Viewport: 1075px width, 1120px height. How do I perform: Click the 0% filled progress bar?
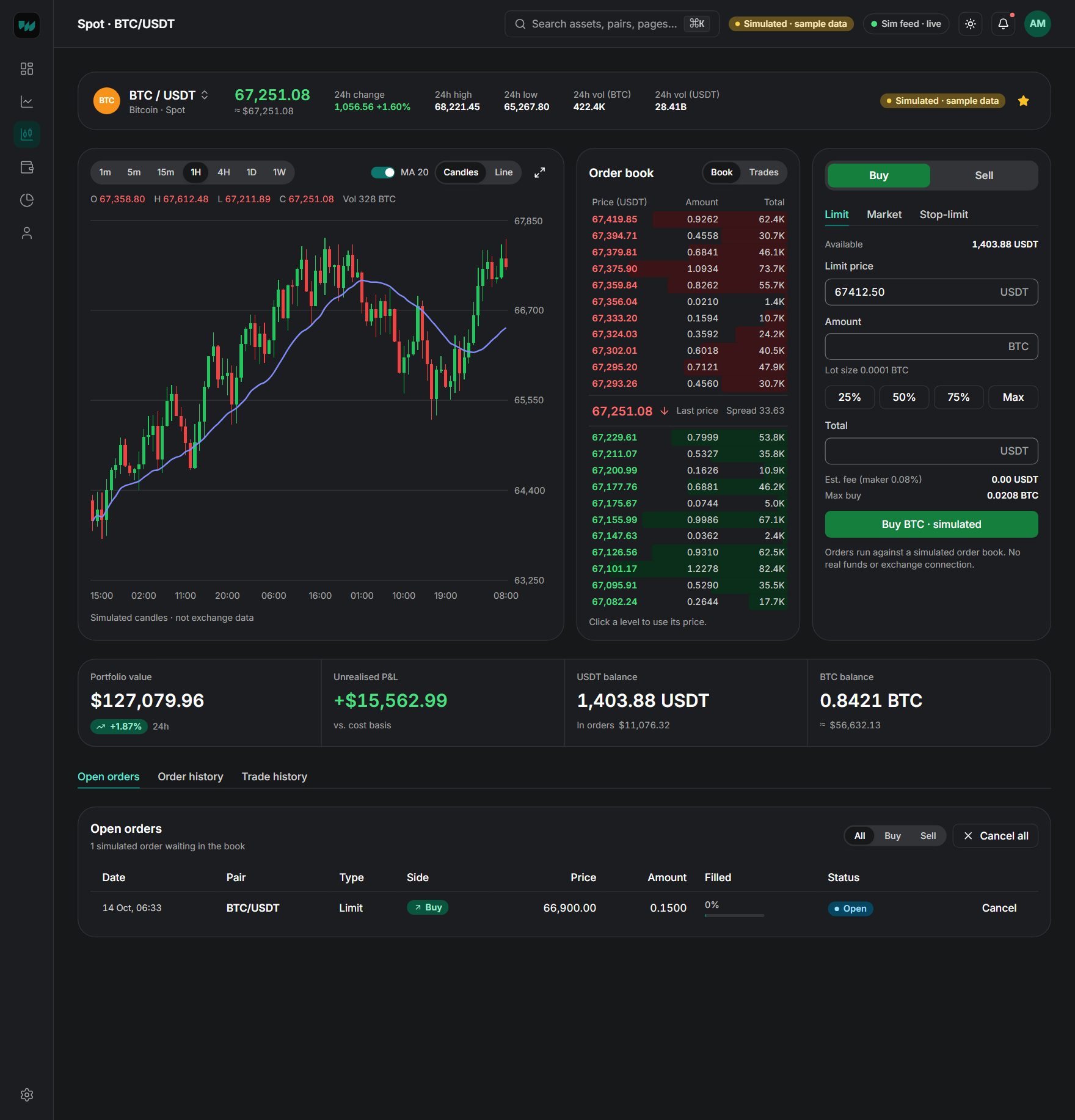click(x=734, y=915)
